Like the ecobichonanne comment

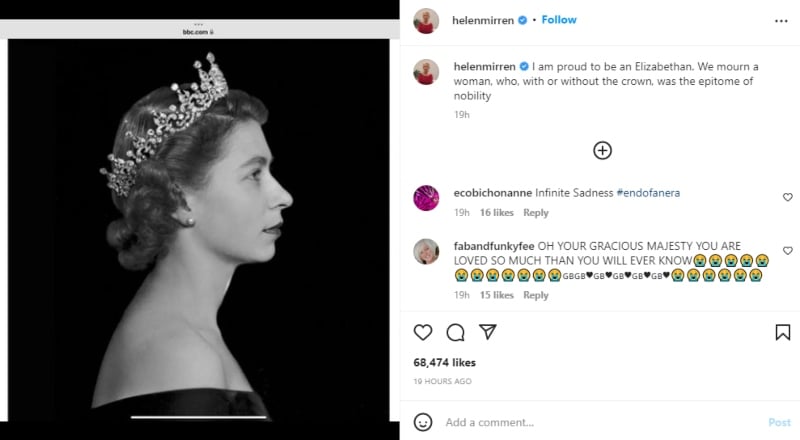(x=787, y=197)
